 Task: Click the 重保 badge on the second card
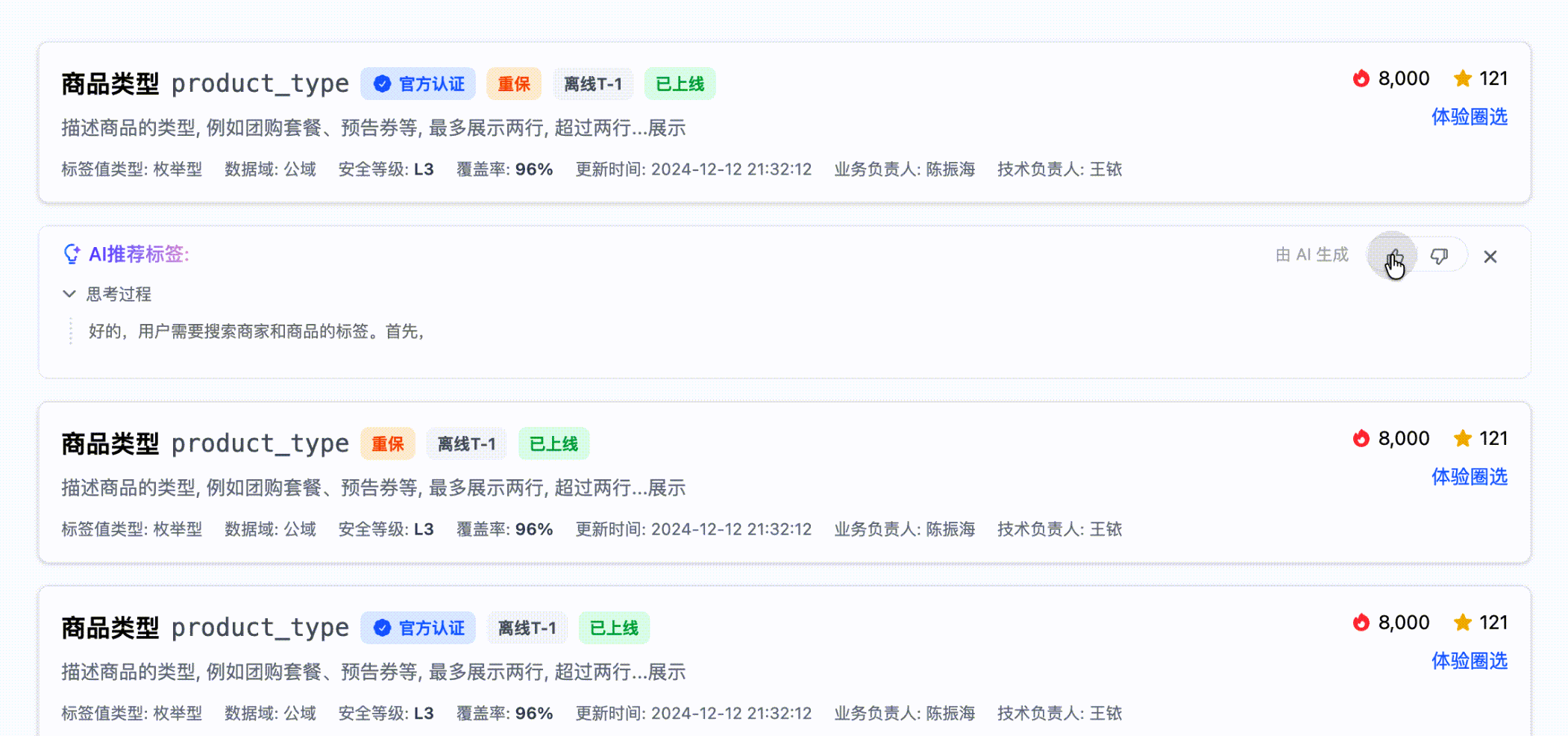(x=387, y=443)
